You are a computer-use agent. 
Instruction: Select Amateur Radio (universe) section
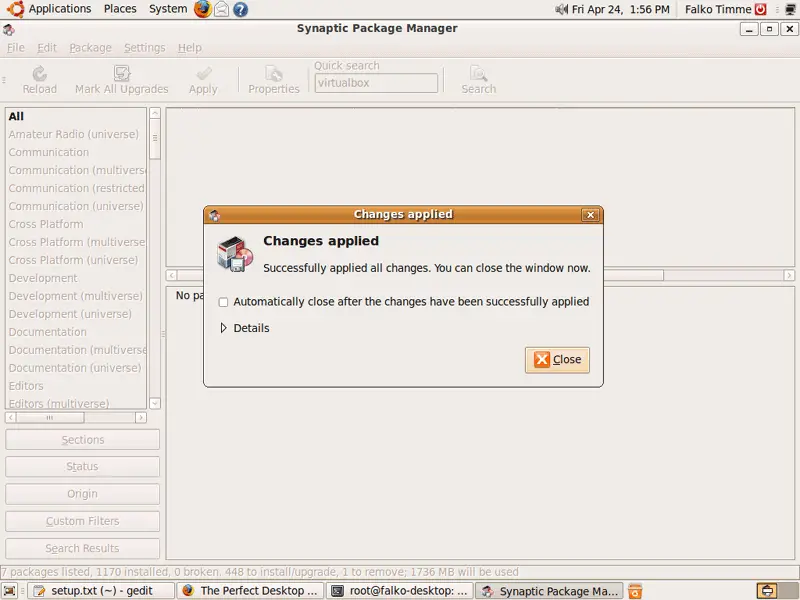(77, 134)
